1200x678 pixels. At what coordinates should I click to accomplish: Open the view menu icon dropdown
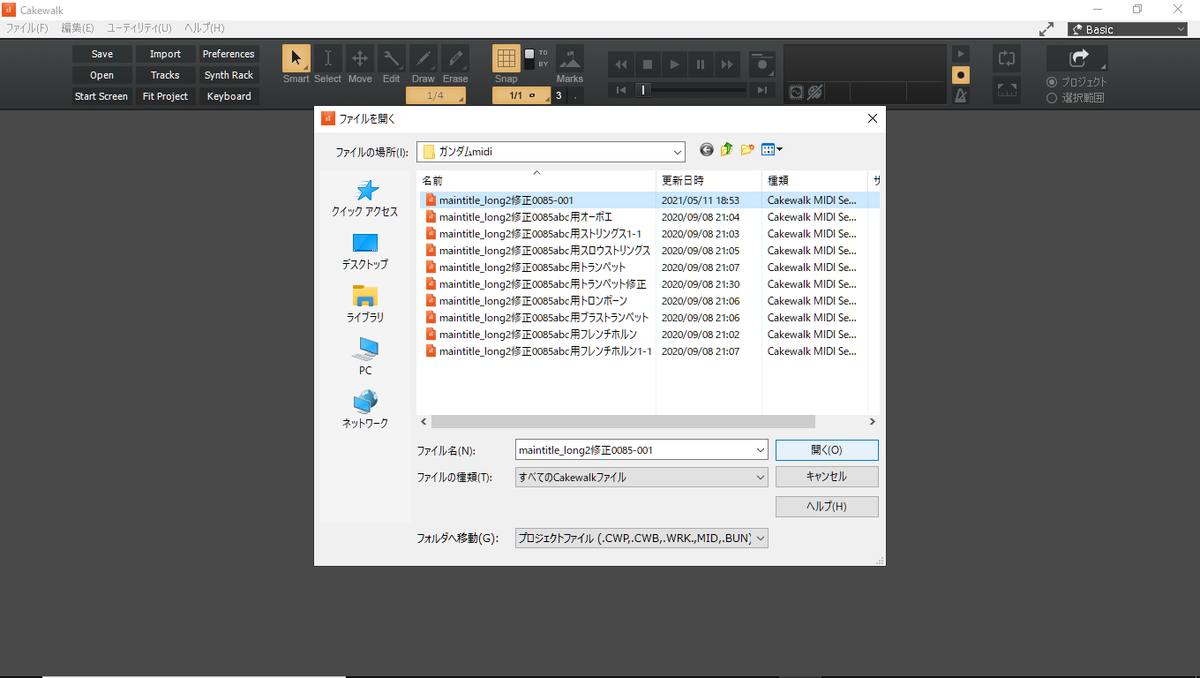(x=772, y=150)
